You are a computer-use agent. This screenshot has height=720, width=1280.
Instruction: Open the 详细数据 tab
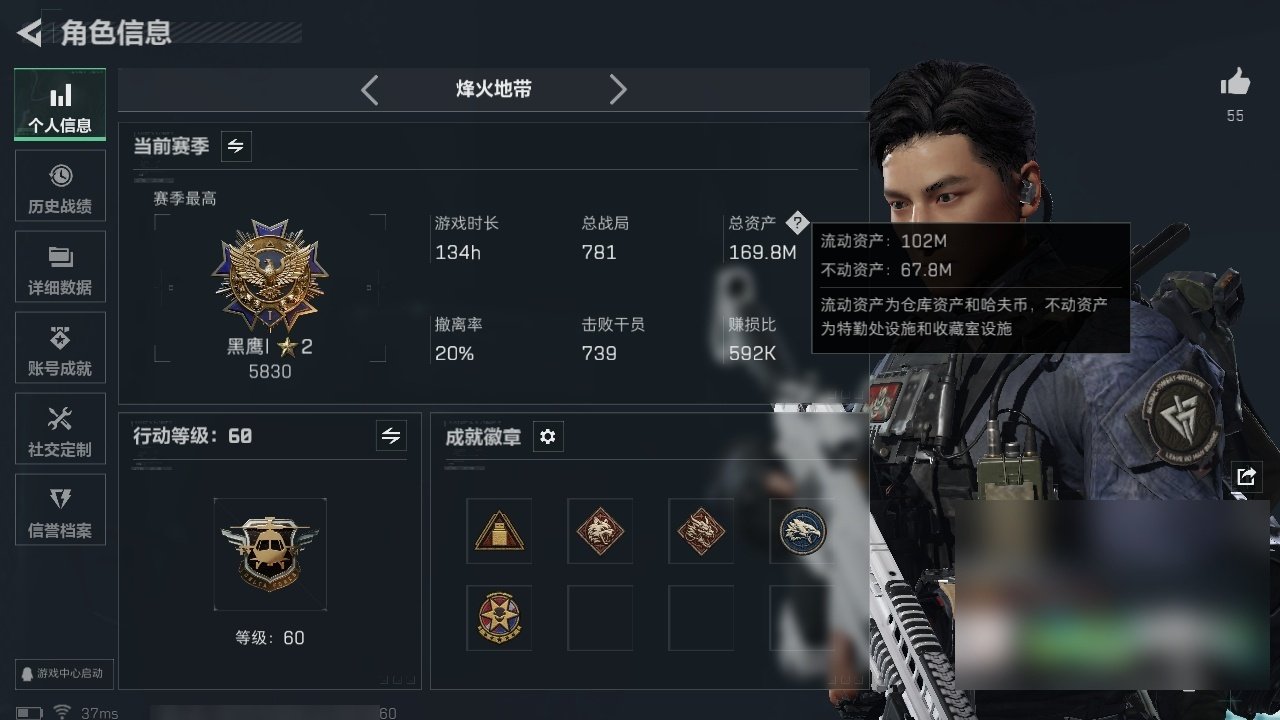(60, 271)
